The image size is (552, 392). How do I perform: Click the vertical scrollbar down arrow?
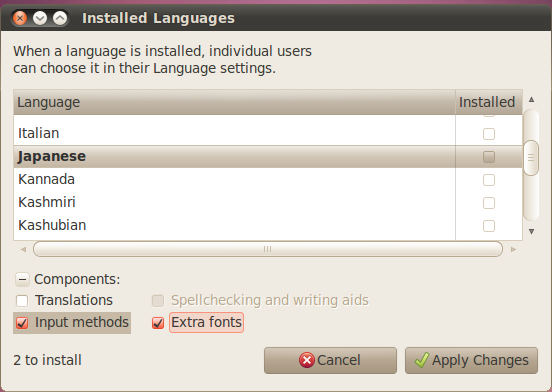click(531, 231)
